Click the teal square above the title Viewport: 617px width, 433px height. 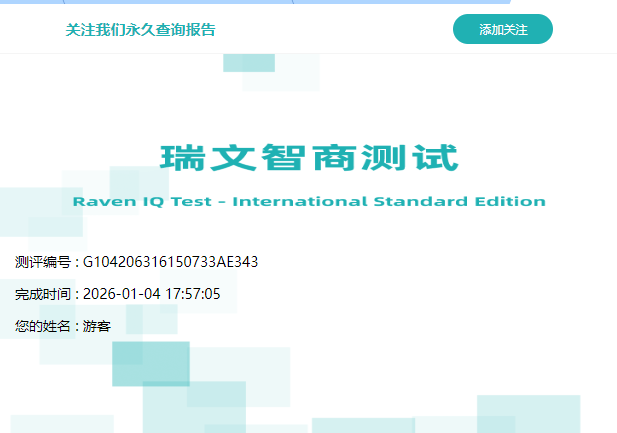[x=248, y=61]
